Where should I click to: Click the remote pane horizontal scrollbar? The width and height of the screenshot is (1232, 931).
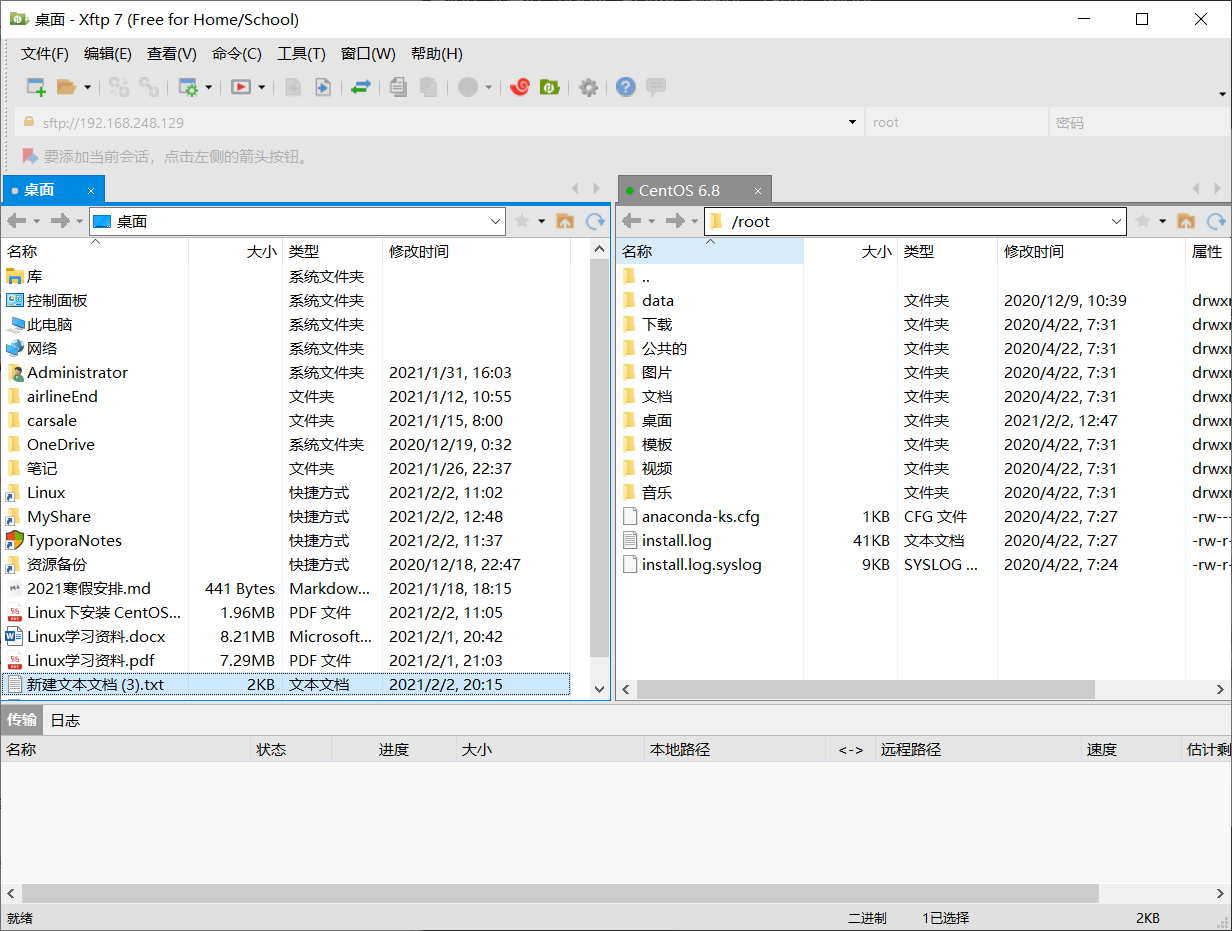tap(865, 690)
